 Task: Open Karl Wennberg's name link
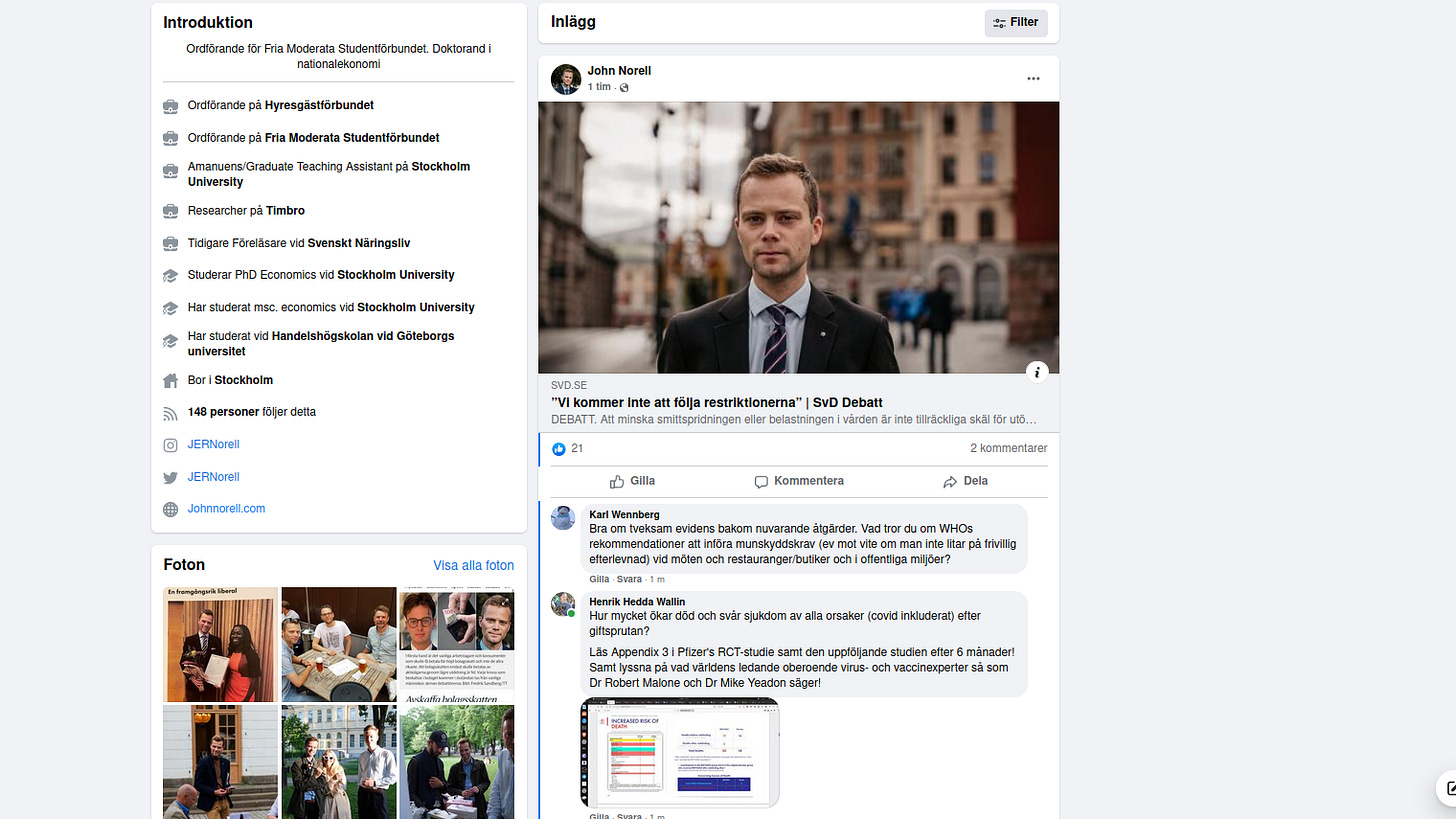coord(624,515)
